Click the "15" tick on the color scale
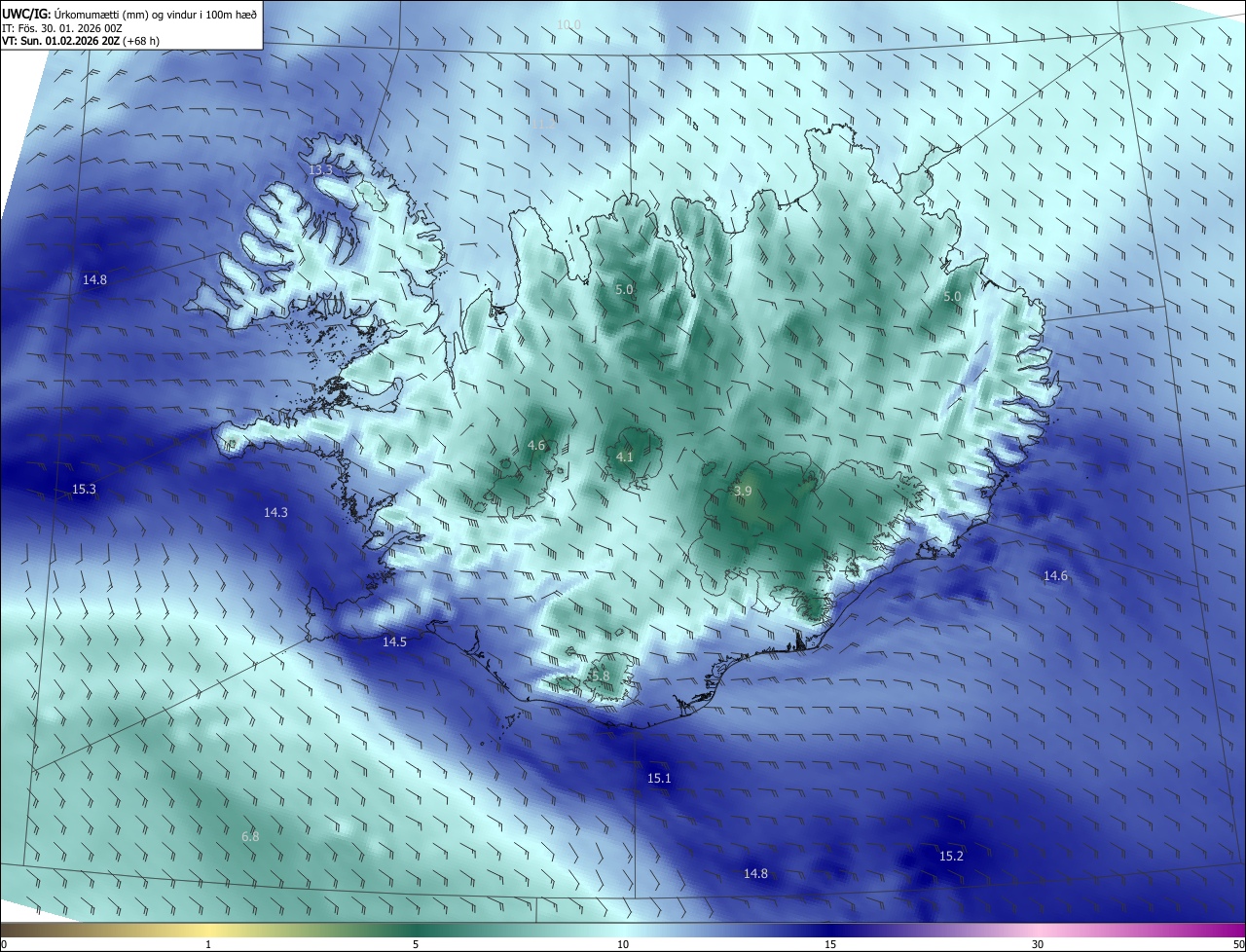Viewport: 1246px width, 952px height. (x=830, y=944)
